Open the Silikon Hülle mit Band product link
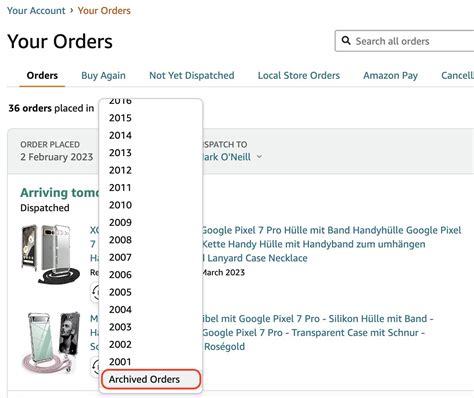 coord(262,332)
